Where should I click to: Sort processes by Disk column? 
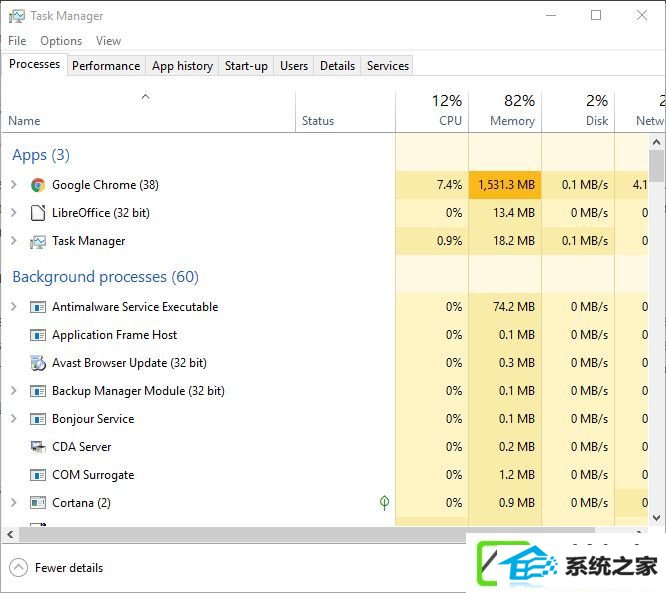pyautogui.click(x=578, y=111)
